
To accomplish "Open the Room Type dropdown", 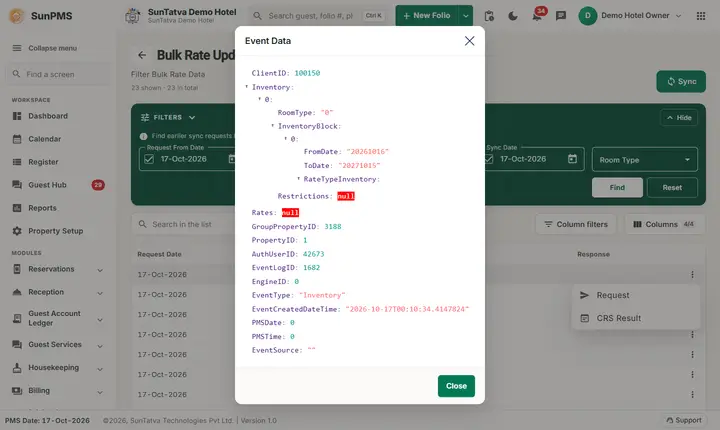I will click(645, 160).
